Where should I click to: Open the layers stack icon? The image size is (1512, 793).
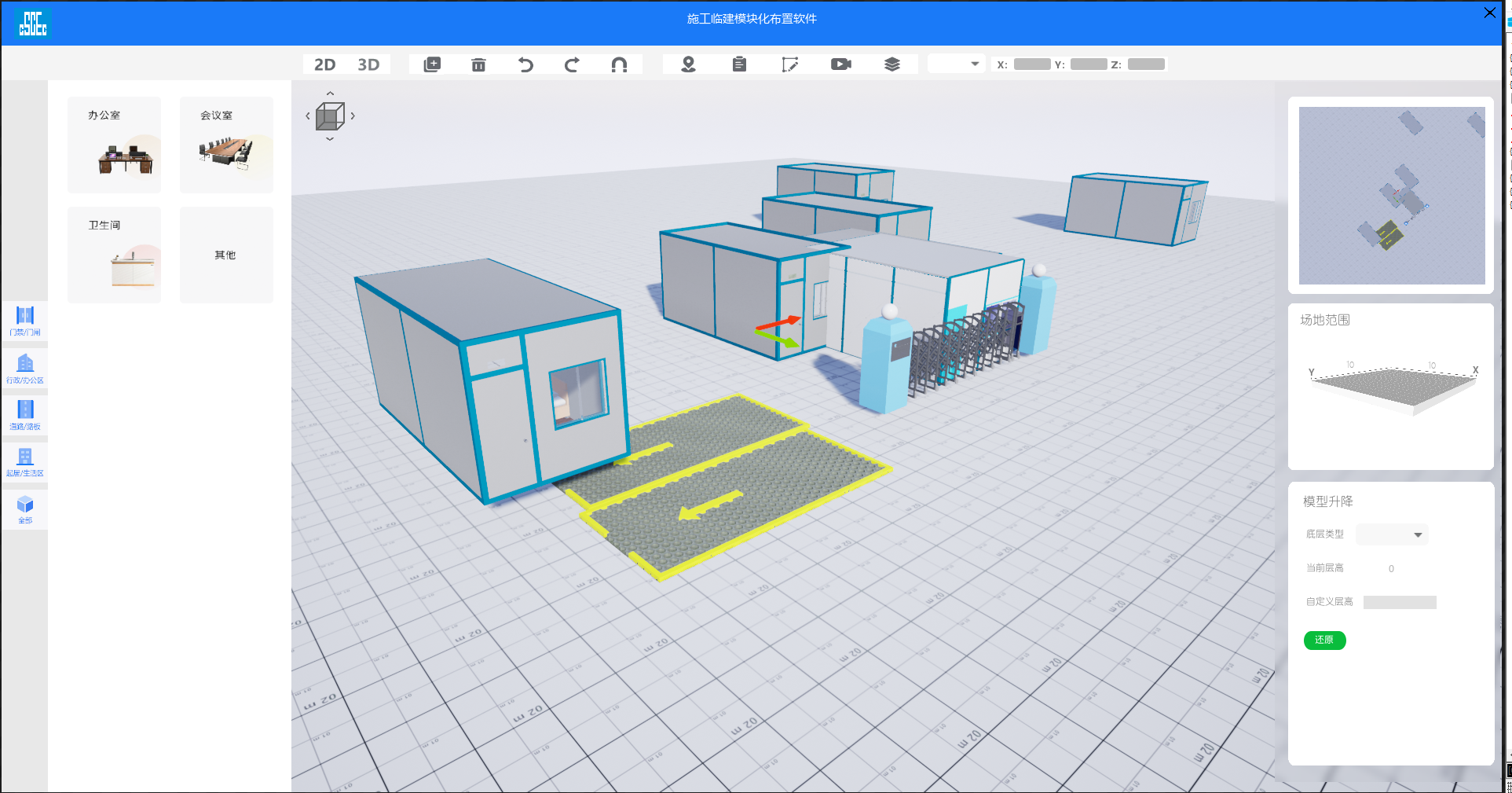(892, 64)
